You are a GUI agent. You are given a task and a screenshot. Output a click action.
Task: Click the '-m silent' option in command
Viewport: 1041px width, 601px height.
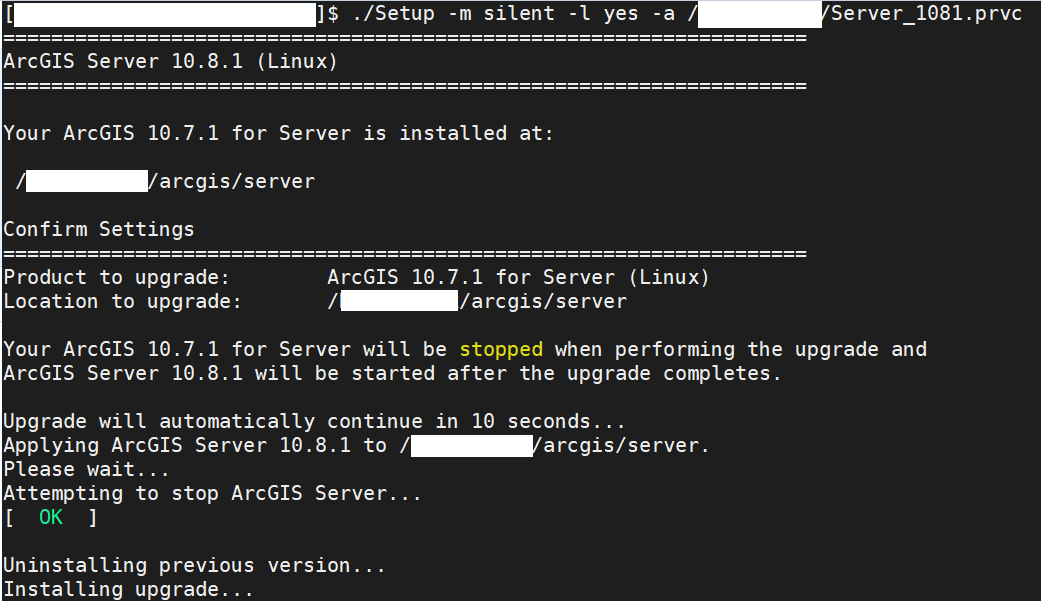click(x=489, y=15)
